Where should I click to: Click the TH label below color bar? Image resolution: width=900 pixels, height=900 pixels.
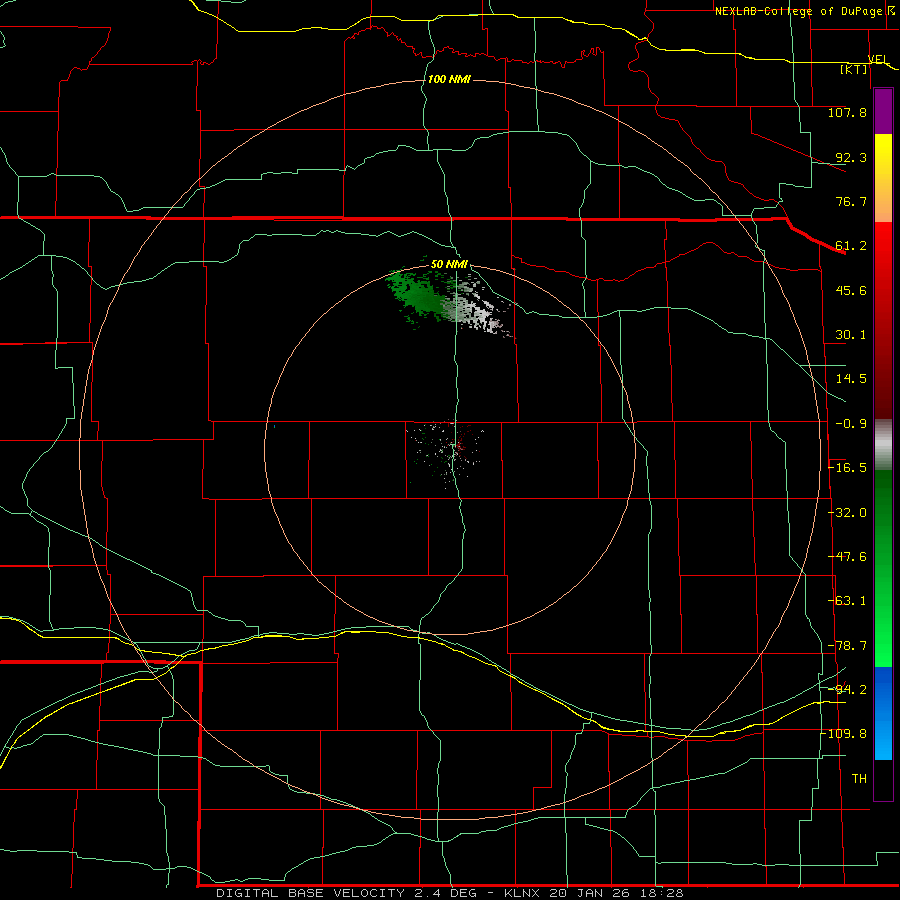tap(859, 779)
